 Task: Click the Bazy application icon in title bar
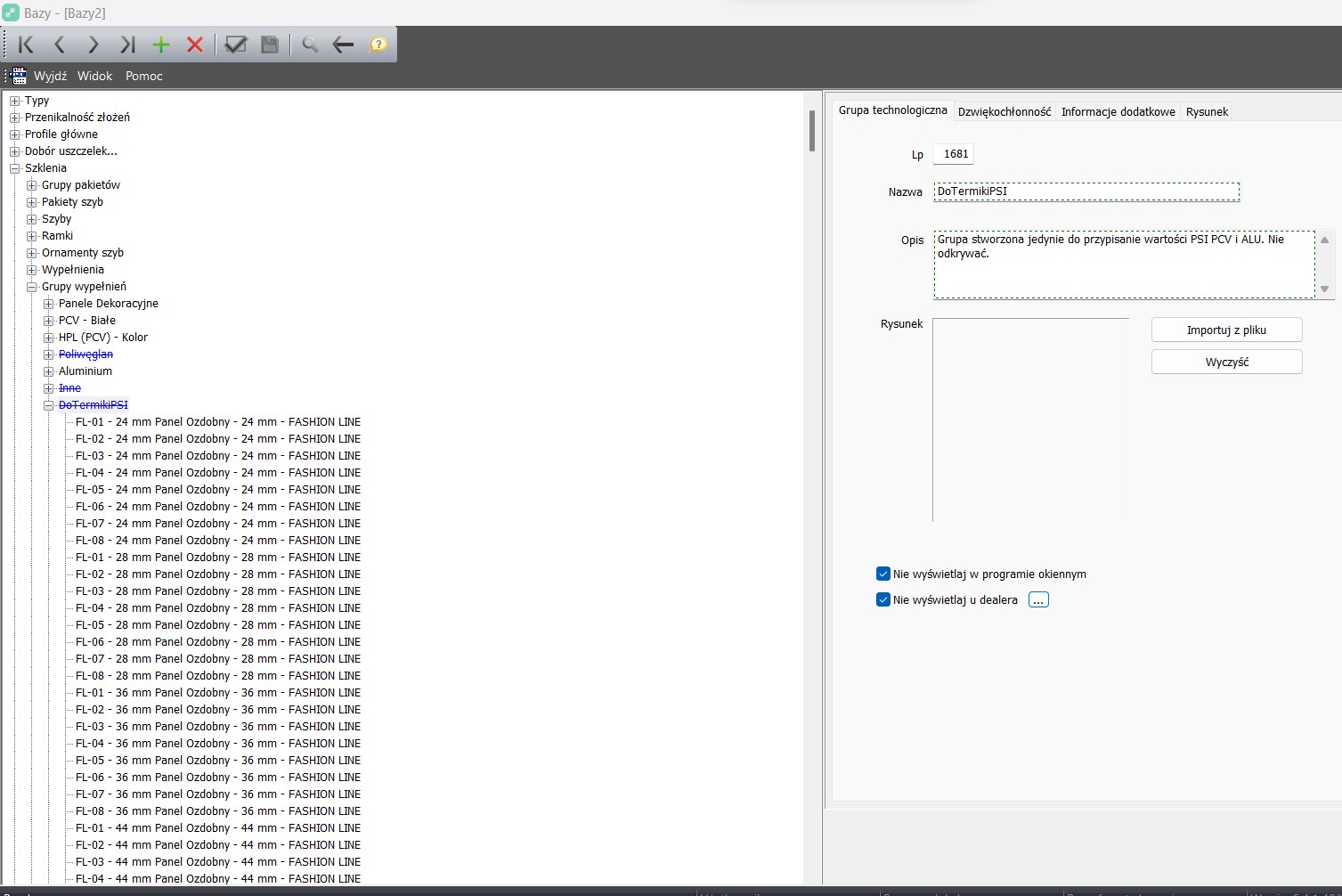(x=11, y=12)
